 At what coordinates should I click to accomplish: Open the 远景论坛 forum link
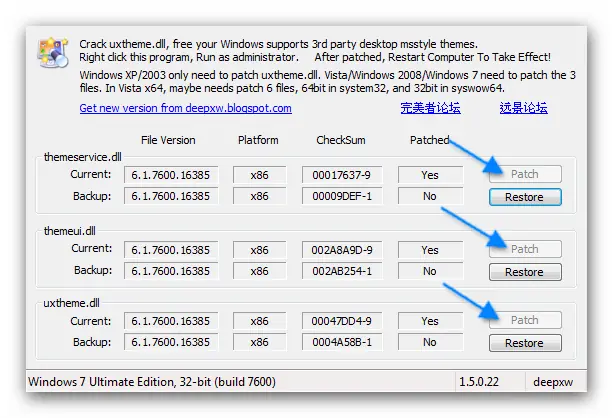pyautogui.click(x=523, y=108)
